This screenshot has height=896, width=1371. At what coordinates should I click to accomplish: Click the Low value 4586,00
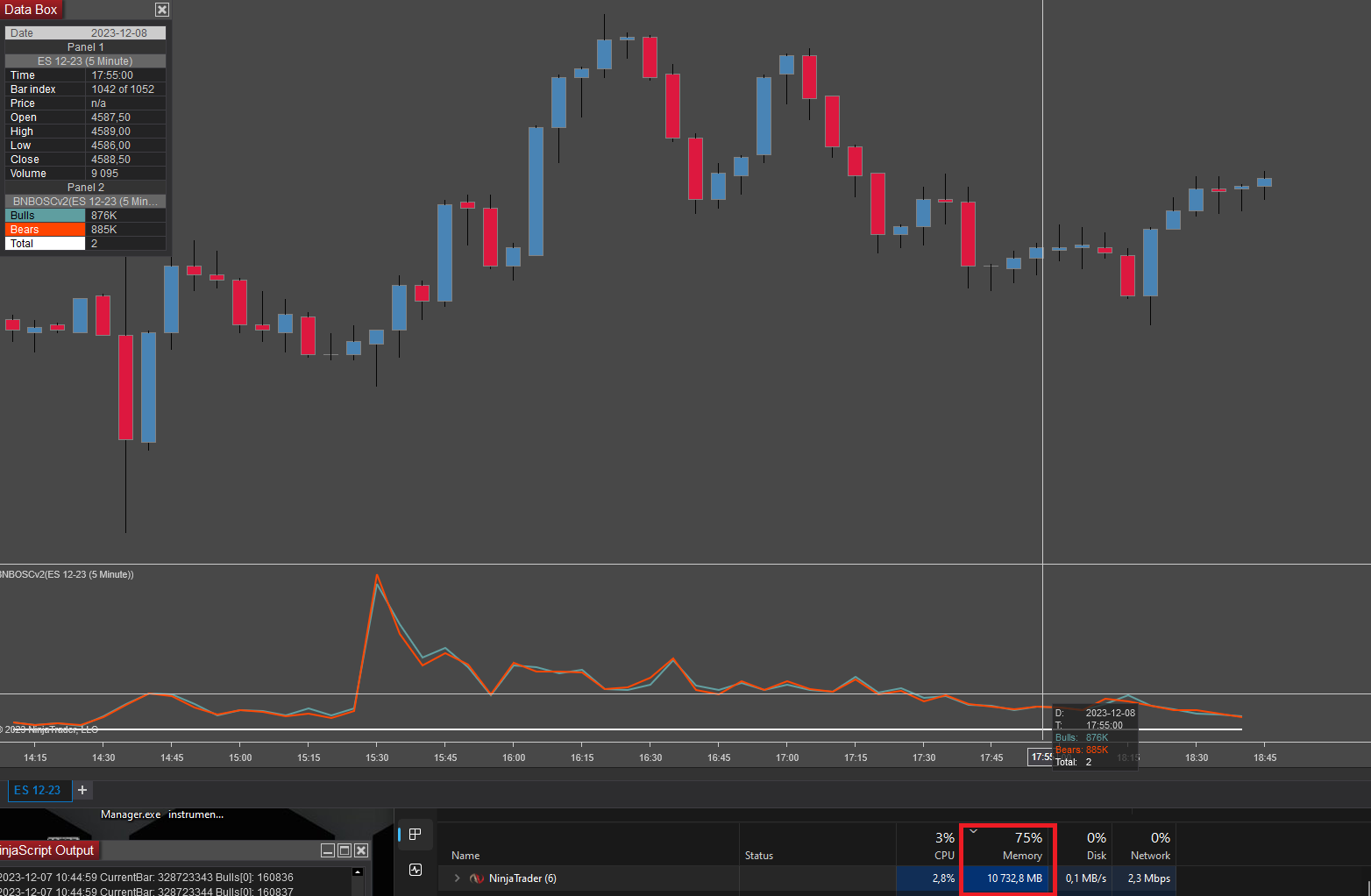(110, 146)
